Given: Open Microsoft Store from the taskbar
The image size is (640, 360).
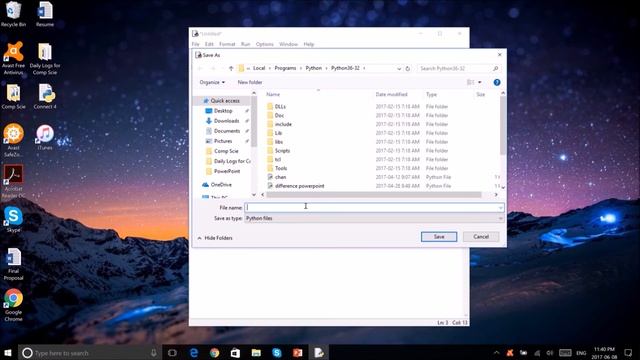Looking at the screenshot, I should pos(236,353).
